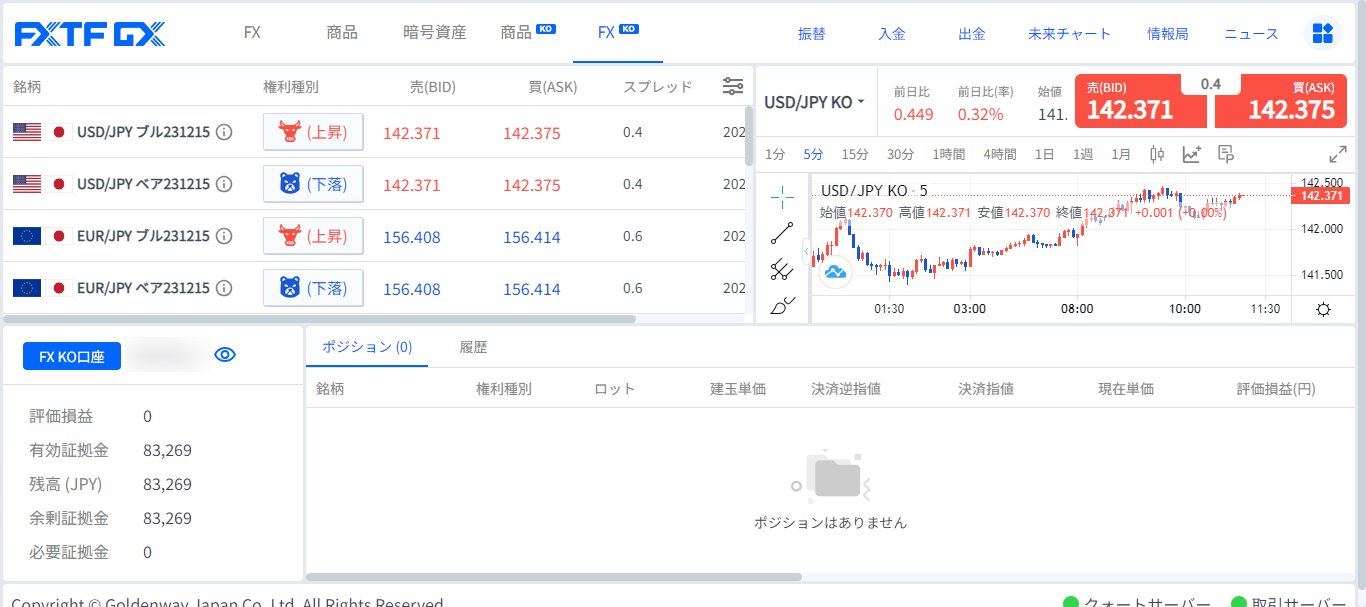The image size is (1366, 607).
Task: Collapse the chart drawing toolbar
Action: (x=807, y=251)
